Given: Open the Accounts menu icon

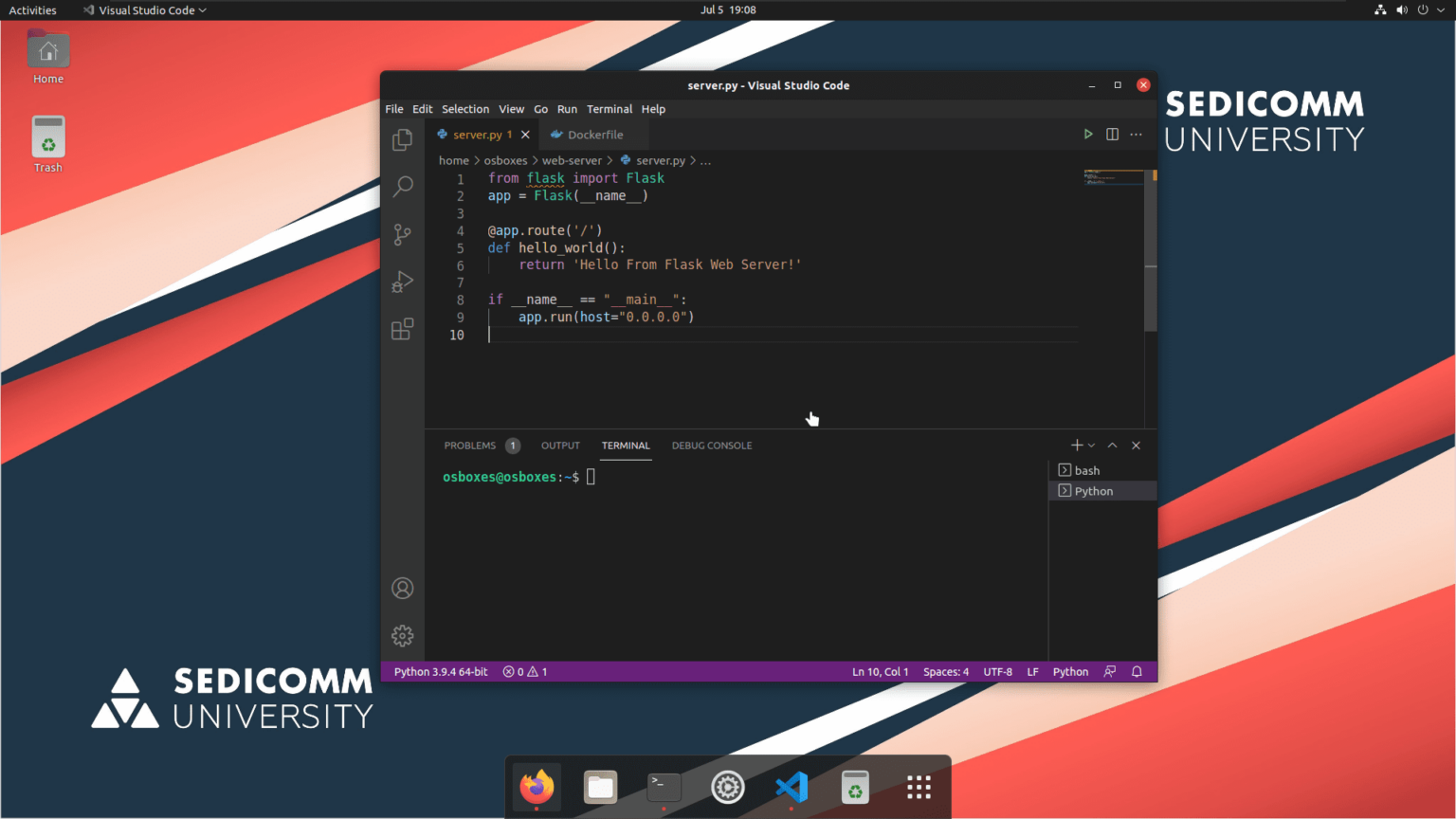Looking at the screenshot, I should (x=402, y=589).
